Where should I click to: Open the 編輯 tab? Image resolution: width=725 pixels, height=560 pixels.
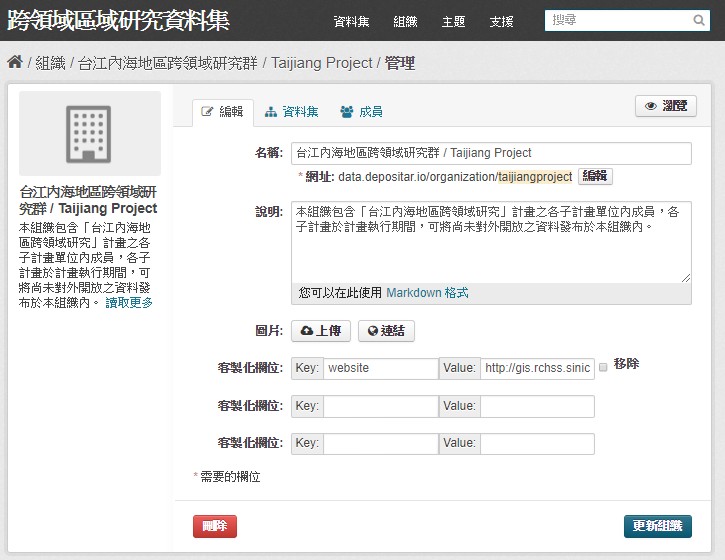tap(223, 112)
